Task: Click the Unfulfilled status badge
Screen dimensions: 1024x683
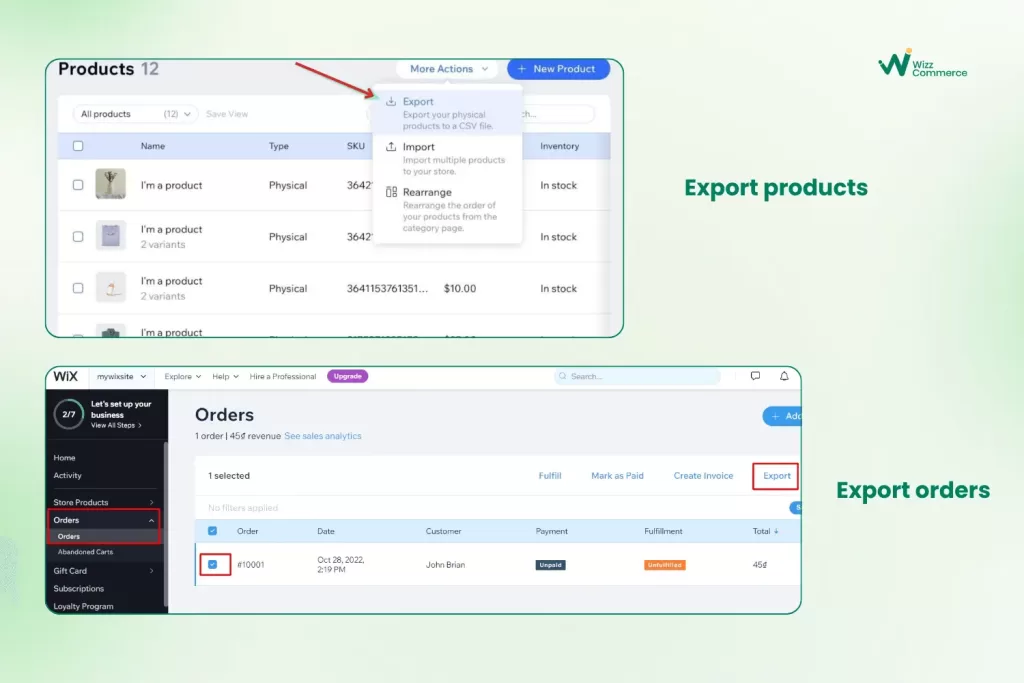Action: [665, 565]
